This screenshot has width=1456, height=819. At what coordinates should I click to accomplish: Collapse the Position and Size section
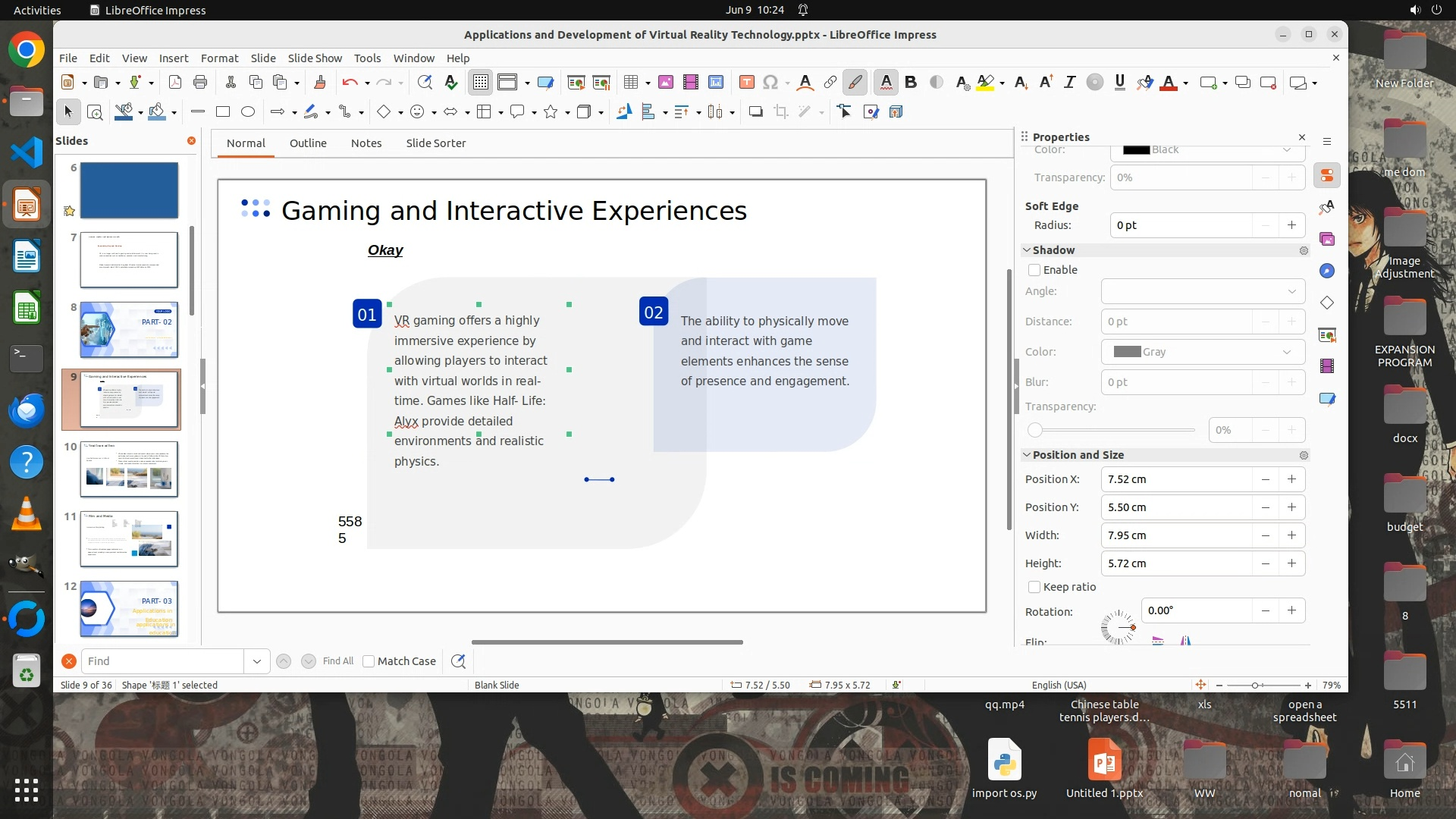coord(1027,455)
